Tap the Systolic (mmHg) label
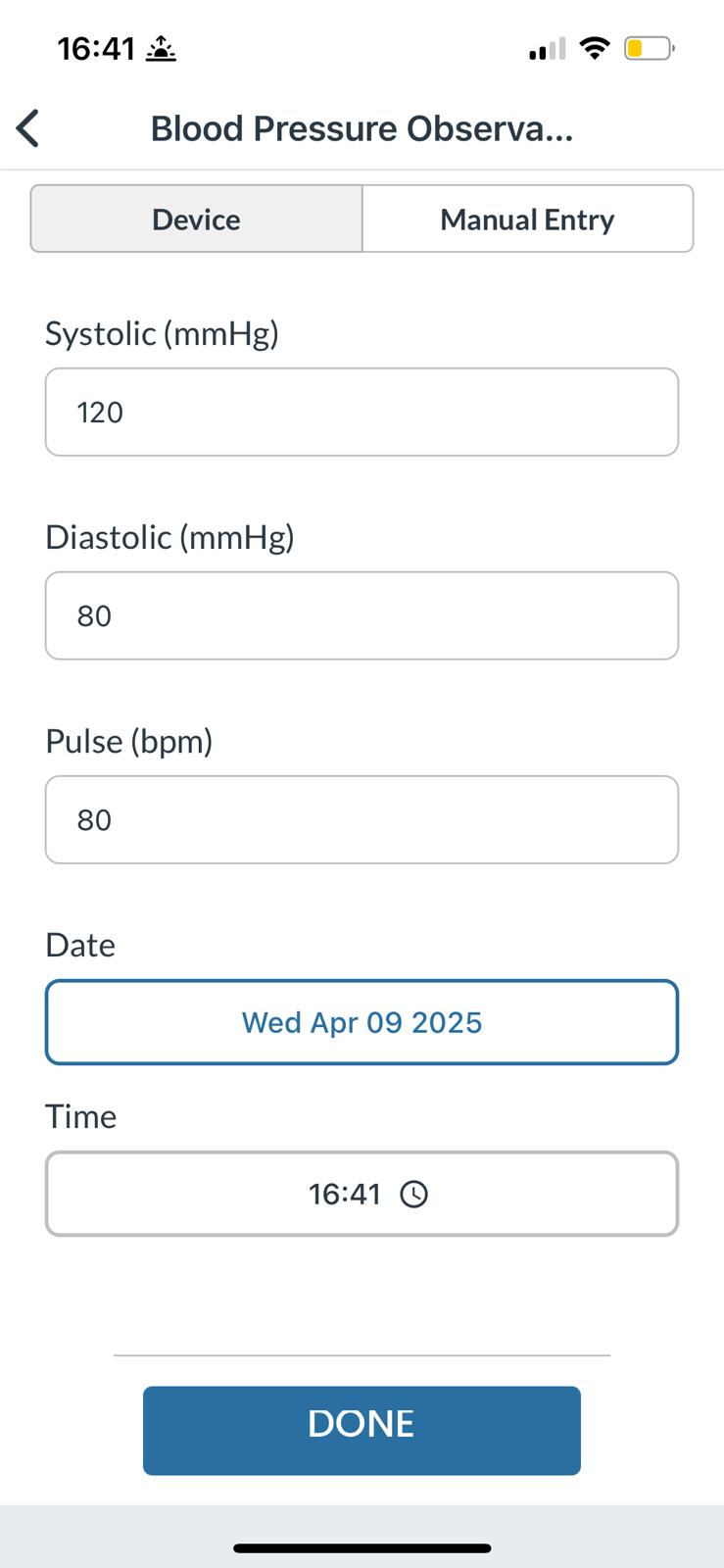724x1568 pixels. pos(163,333)
